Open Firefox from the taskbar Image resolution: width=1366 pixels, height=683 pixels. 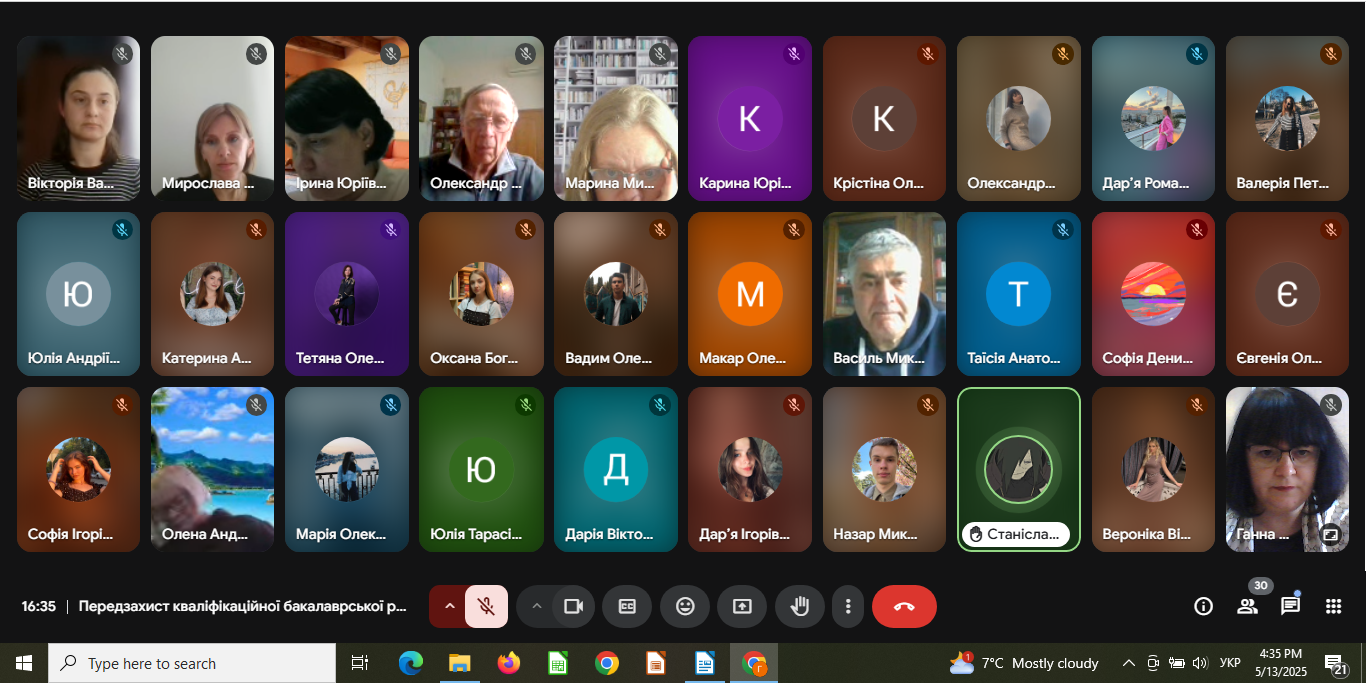pyautogui.click(x=509, y=663)
